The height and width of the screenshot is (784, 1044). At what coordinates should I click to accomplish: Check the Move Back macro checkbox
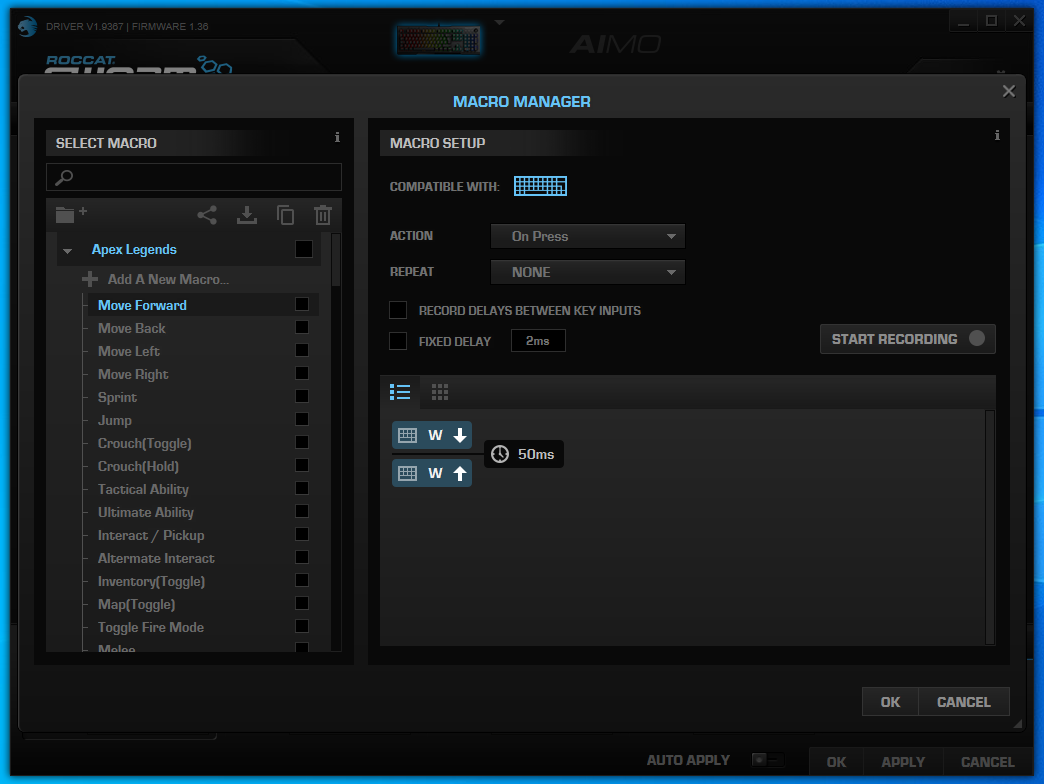pos(302,327)
